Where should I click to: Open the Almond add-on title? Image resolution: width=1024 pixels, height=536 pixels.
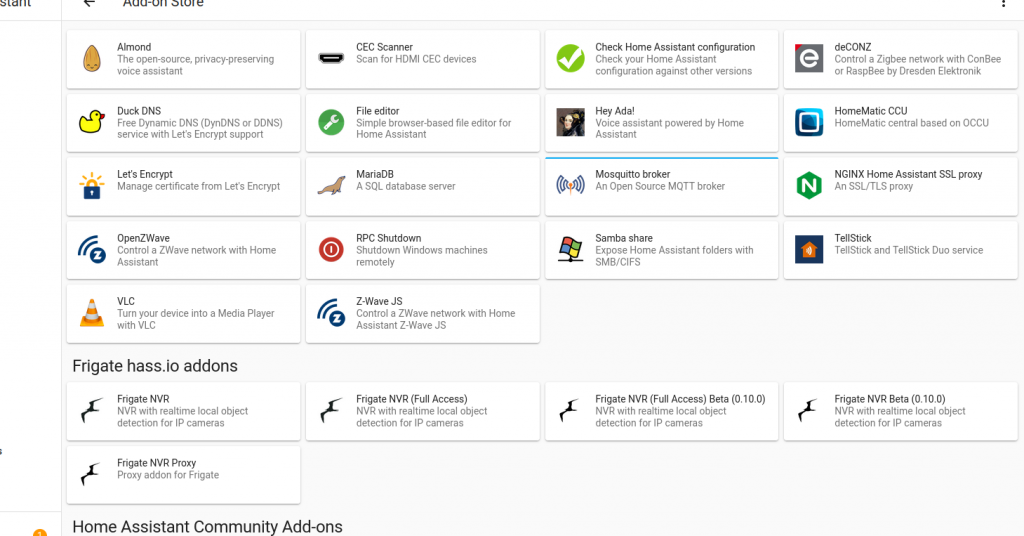(134, 47)
